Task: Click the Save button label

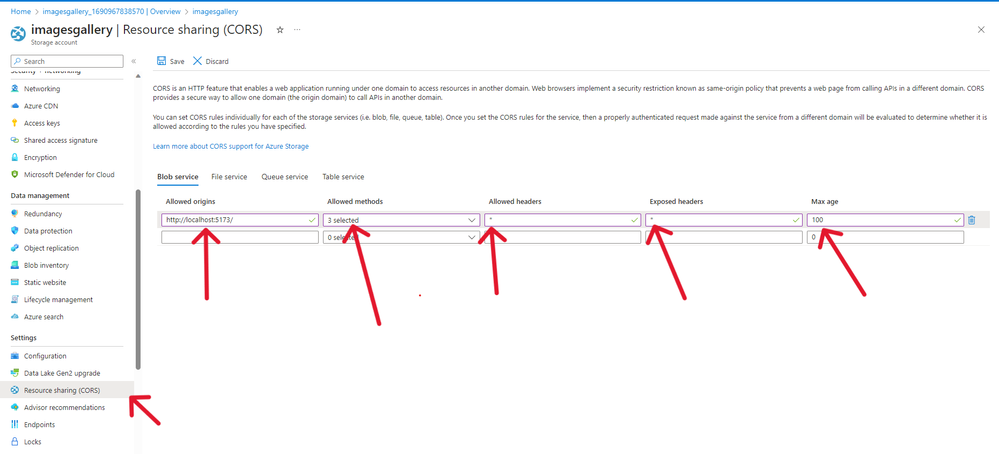Action: pos(177,62)
